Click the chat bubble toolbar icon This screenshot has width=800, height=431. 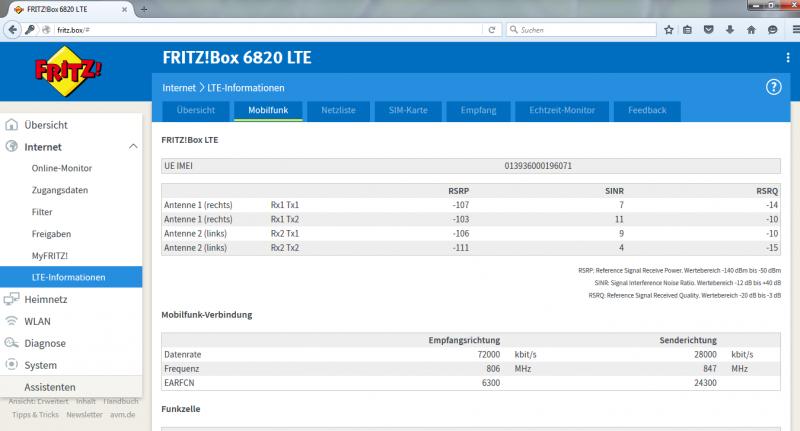click(x=772, y=30)
